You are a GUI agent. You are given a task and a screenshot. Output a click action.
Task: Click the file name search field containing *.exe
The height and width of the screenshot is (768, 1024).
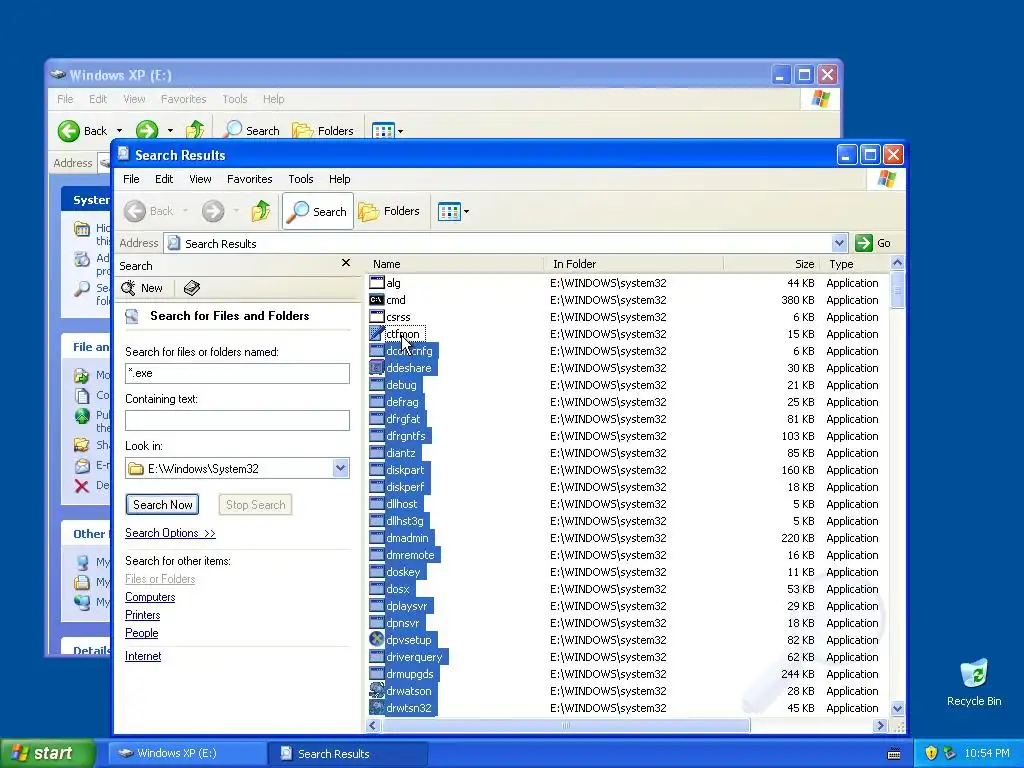pos(237,373)
